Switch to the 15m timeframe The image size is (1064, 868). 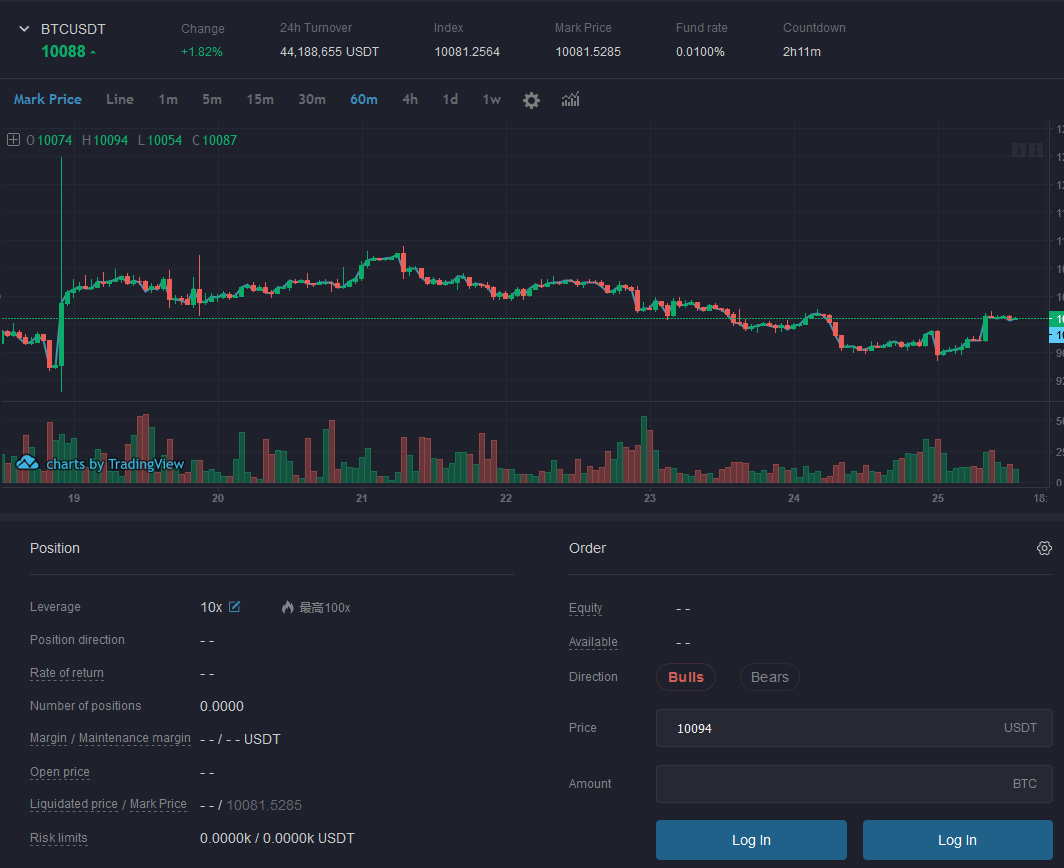coord(260,99)
